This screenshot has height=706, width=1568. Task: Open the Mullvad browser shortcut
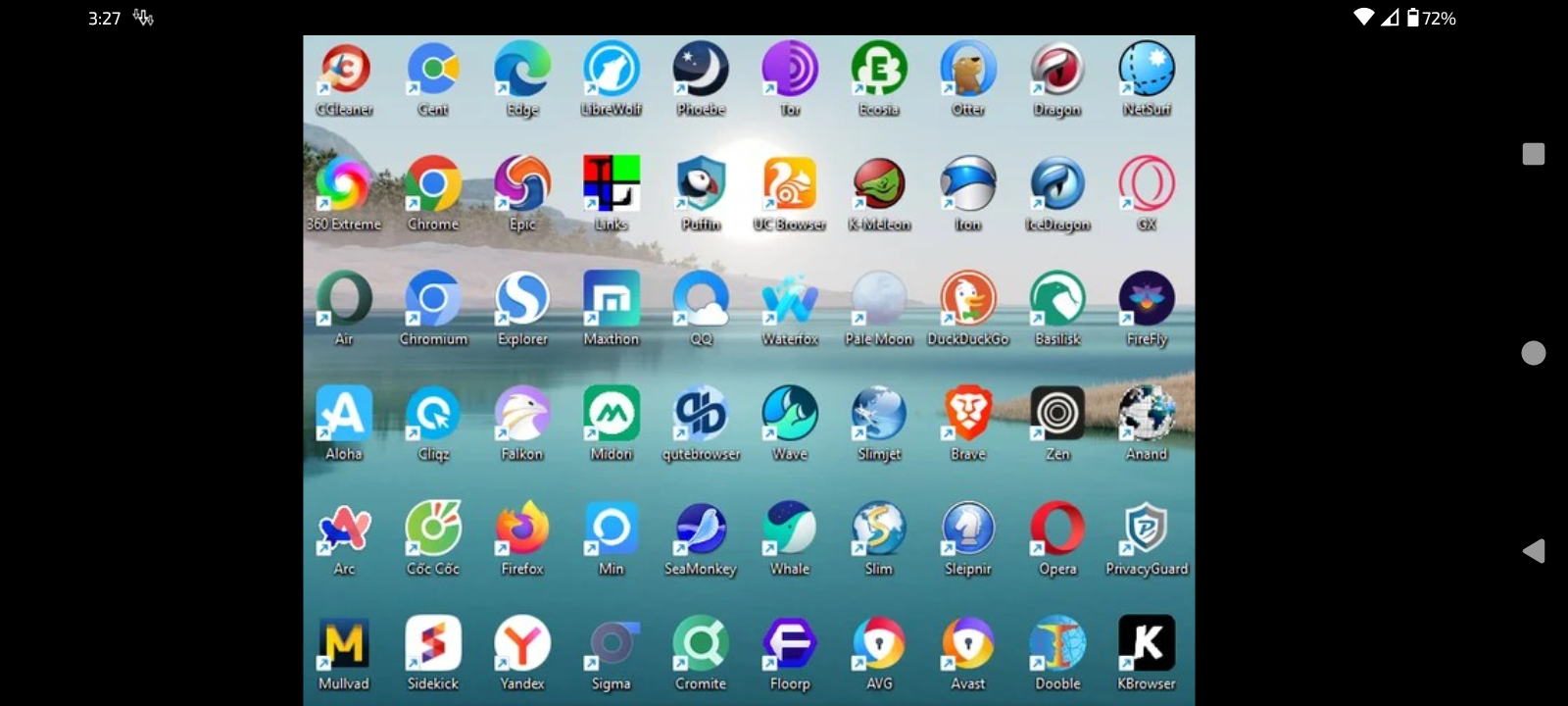pos(344,642)
